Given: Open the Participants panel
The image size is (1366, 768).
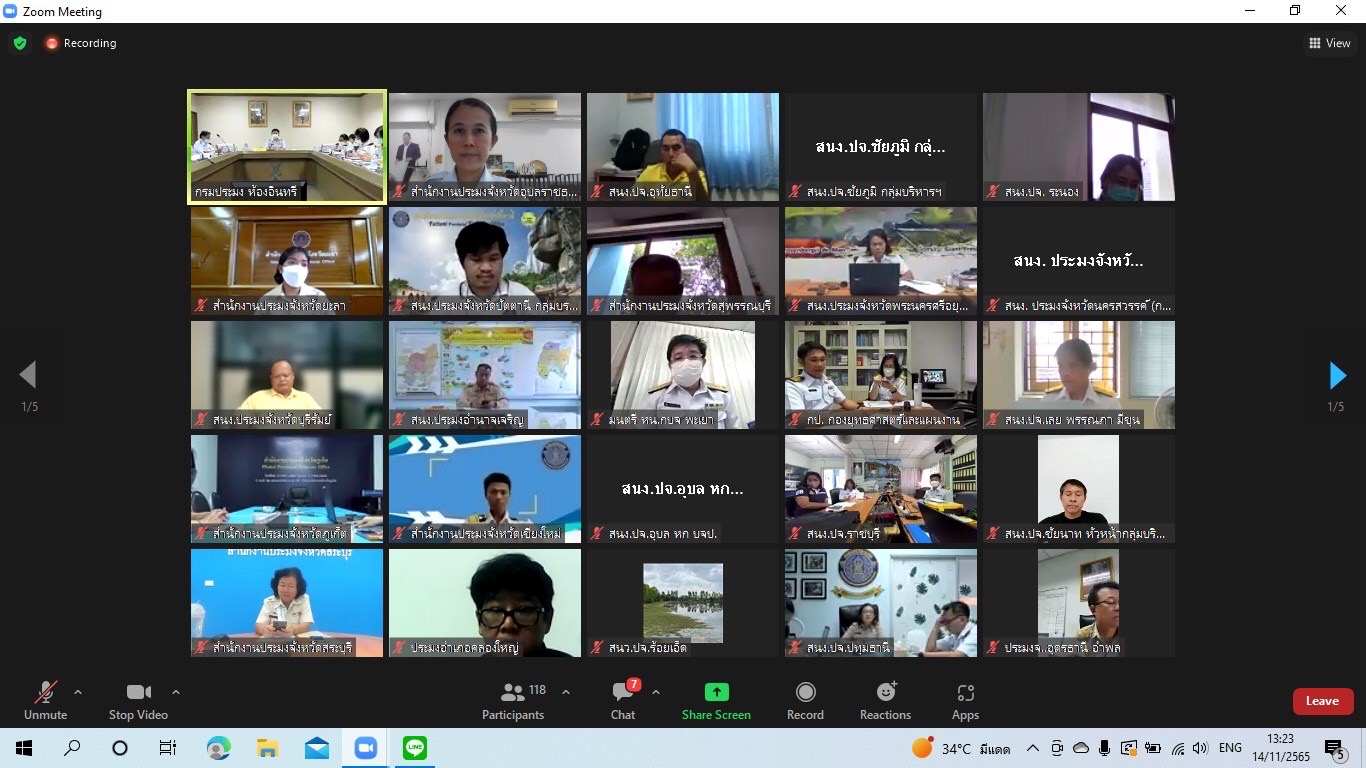Looking at the screenshot, I should click(x=513, y=700).
